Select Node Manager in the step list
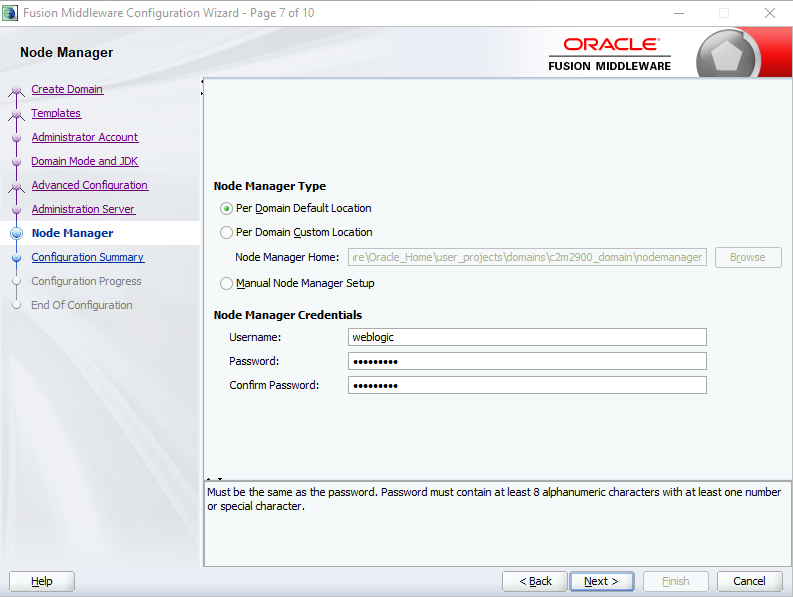The width and height of the screenshot is (793, 597). tap(72, 233)
